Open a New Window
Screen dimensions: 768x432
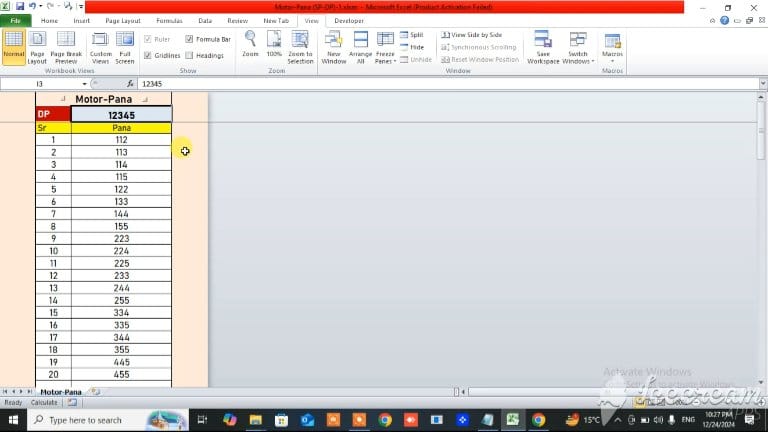pyautogui.click(x=334, y=47)
